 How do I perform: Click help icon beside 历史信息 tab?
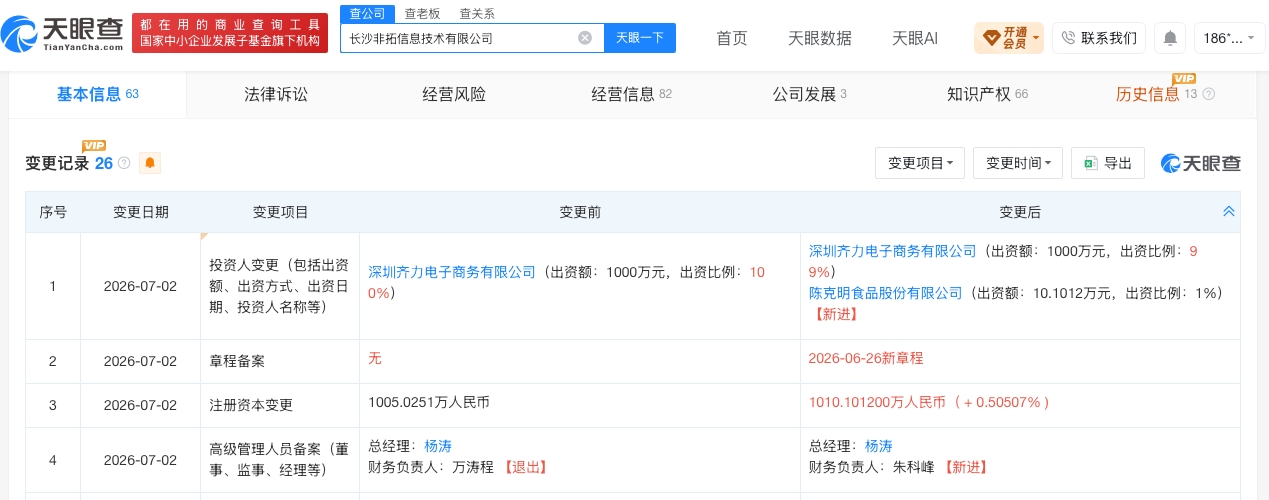[1208, 94]
